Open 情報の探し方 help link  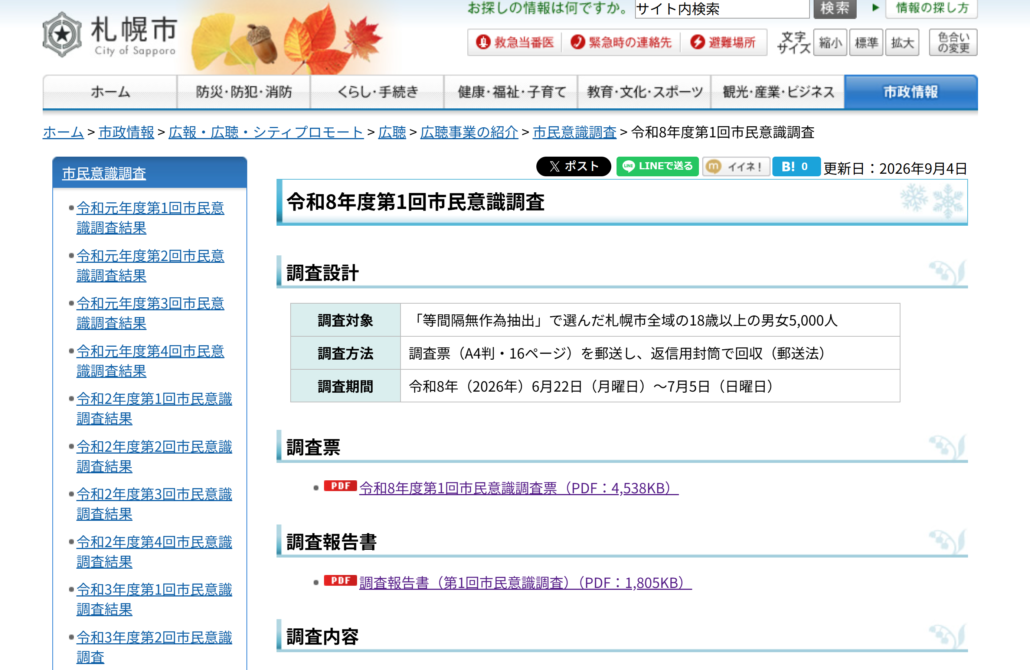pos(931,9)
